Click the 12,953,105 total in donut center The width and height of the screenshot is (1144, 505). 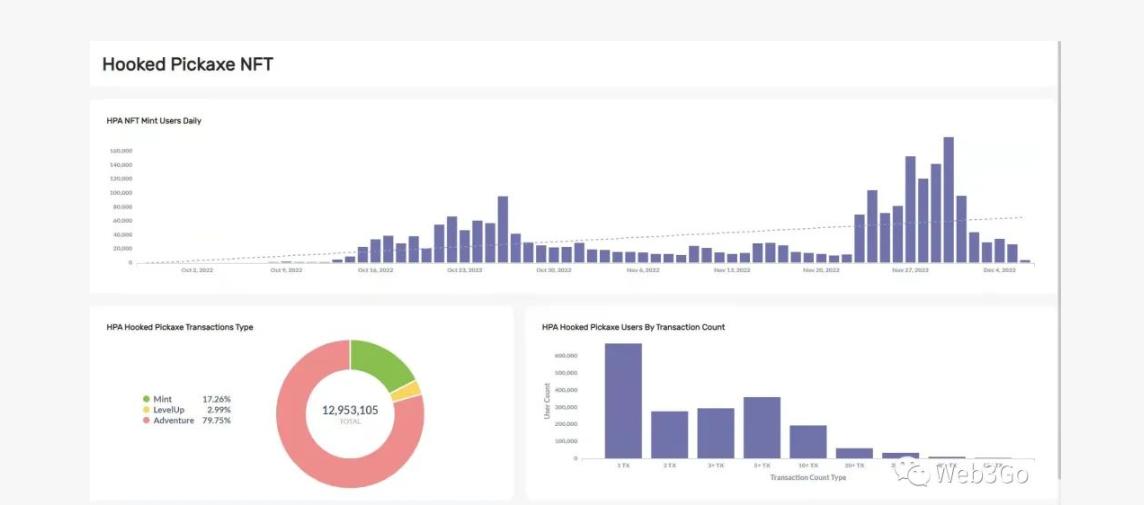point(350,410)
